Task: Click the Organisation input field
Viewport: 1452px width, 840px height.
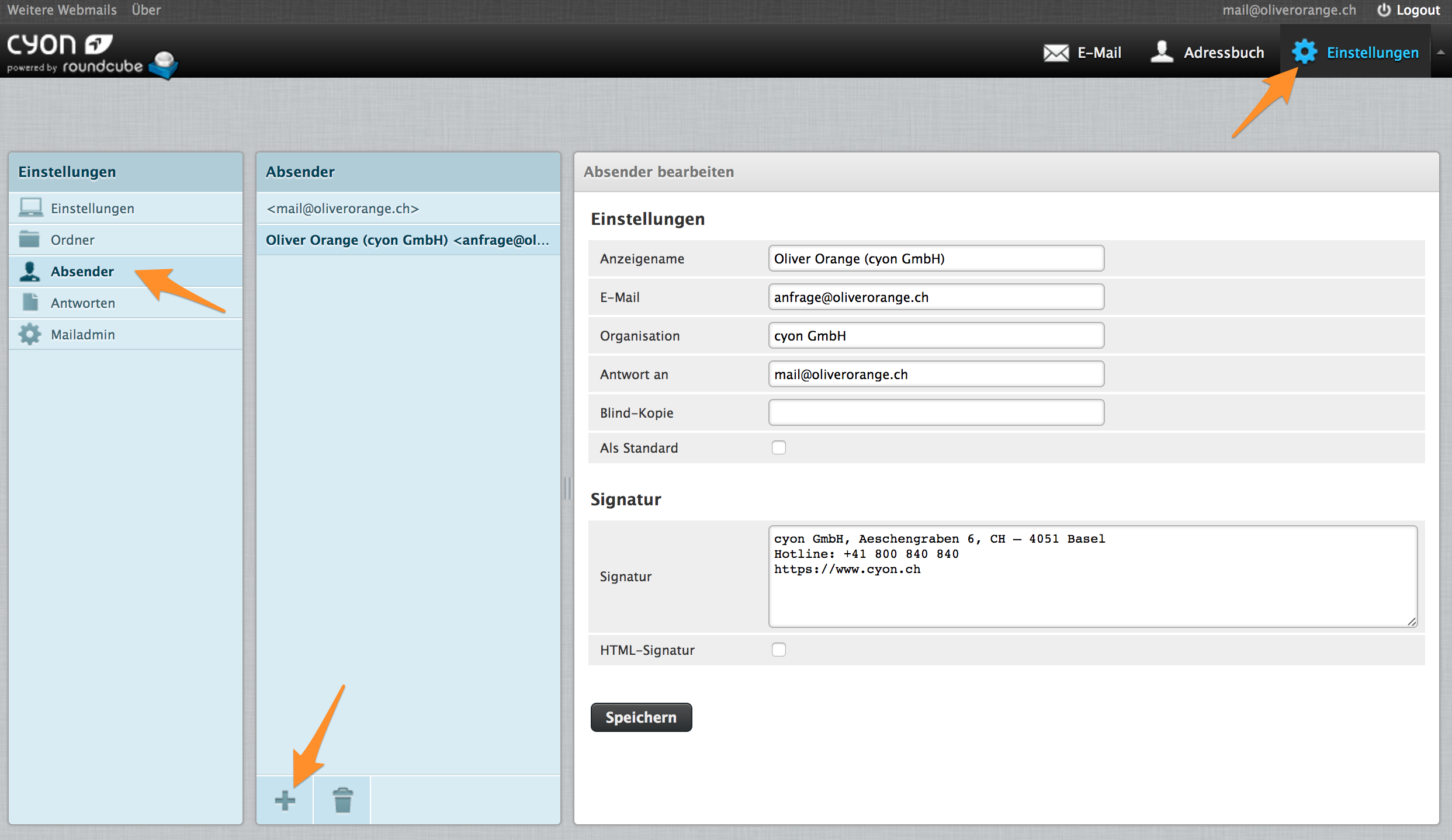Action: click(936, 335)
